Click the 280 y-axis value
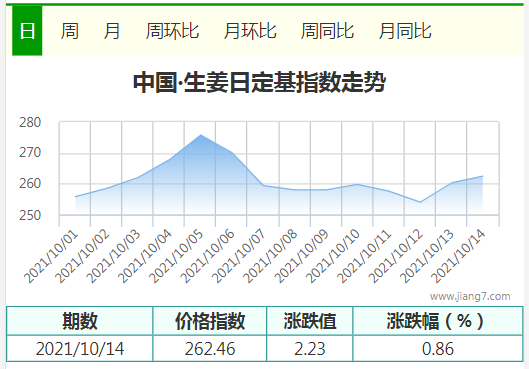 click(x=30, y=122)
